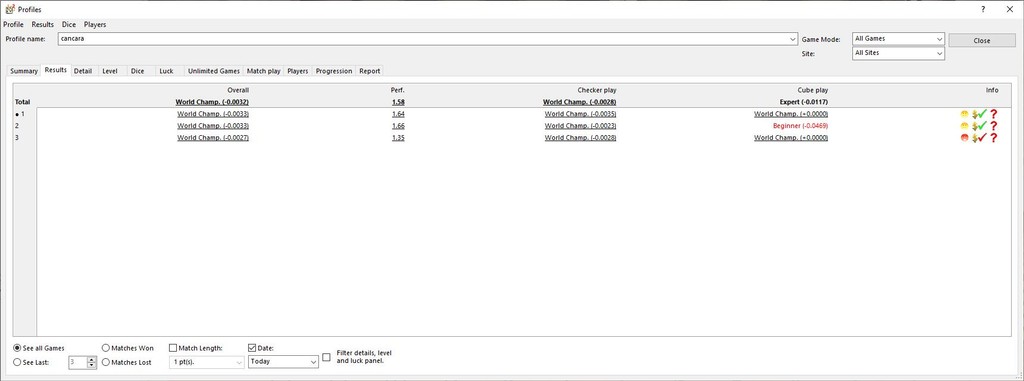Click the gold money arrow icon in row 3
Viewport: 1024px width, 381px height.
tap(974, 138)
